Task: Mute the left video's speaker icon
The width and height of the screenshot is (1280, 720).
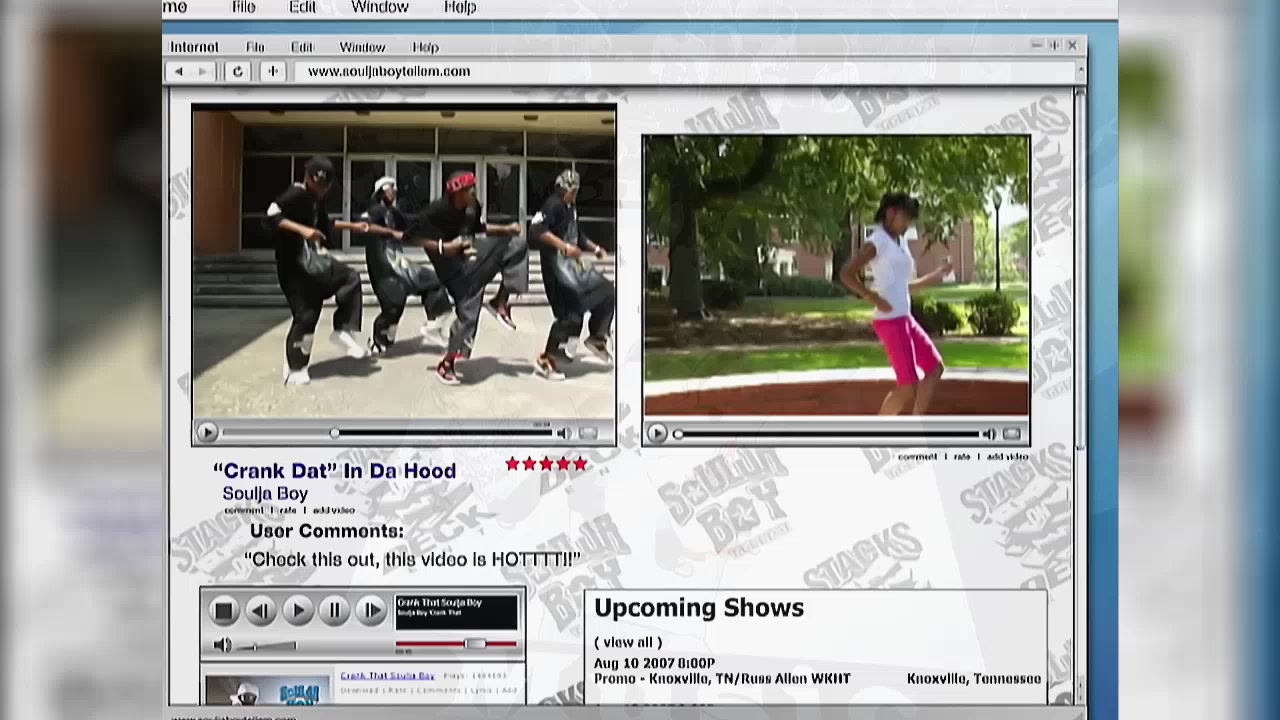Action: [564, 433]
